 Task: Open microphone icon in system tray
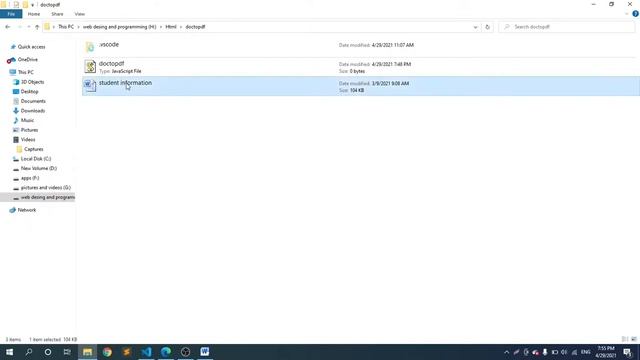click(545, 352)
